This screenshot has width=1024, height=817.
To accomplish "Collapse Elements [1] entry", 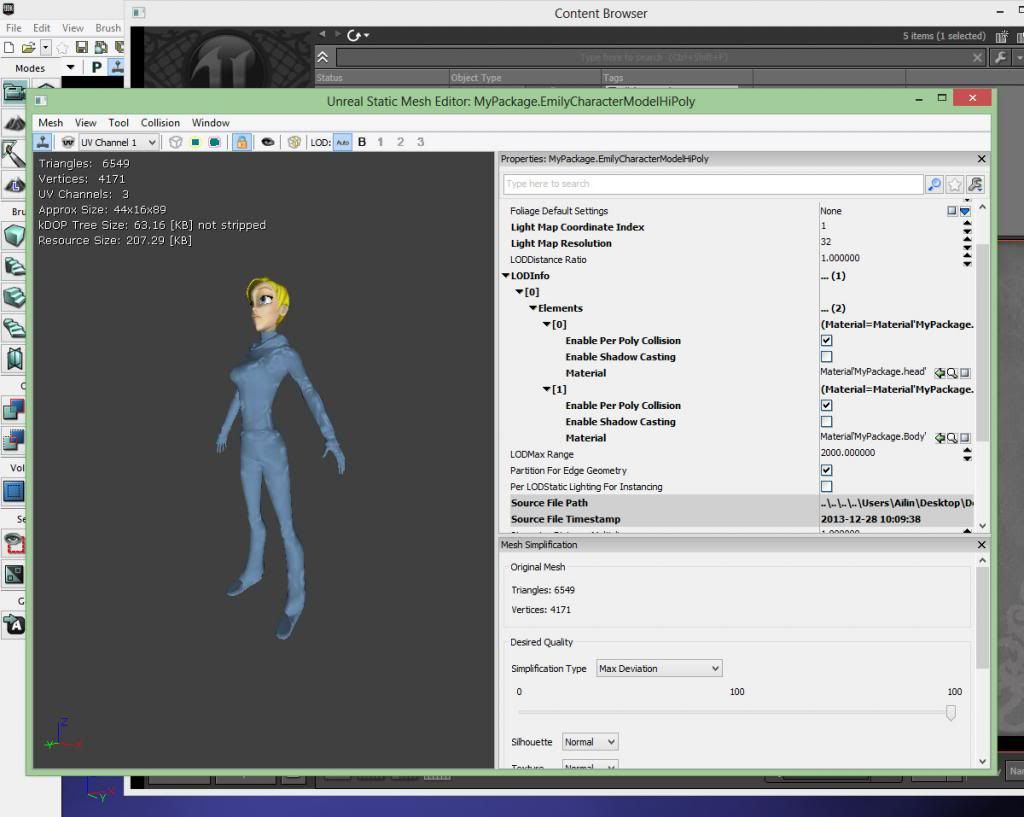I will click(x=547, y=389).
